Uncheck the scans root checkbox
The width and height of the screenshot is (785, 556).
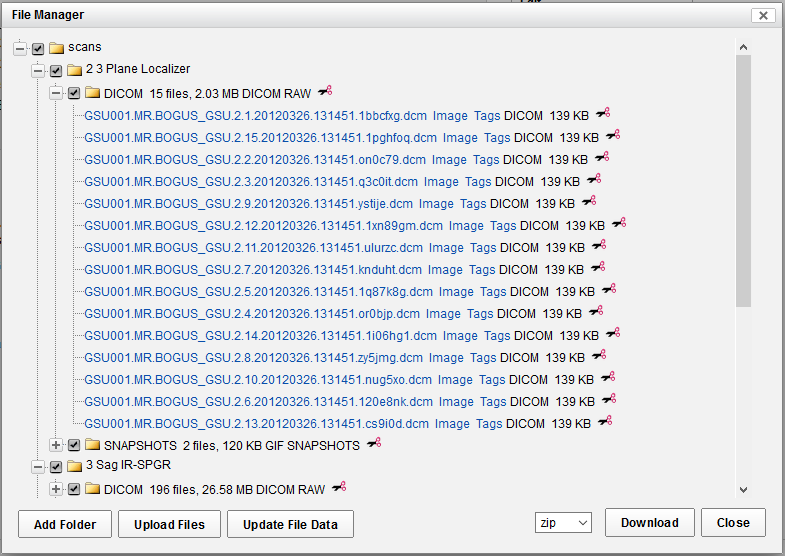[x=38, y=48]
